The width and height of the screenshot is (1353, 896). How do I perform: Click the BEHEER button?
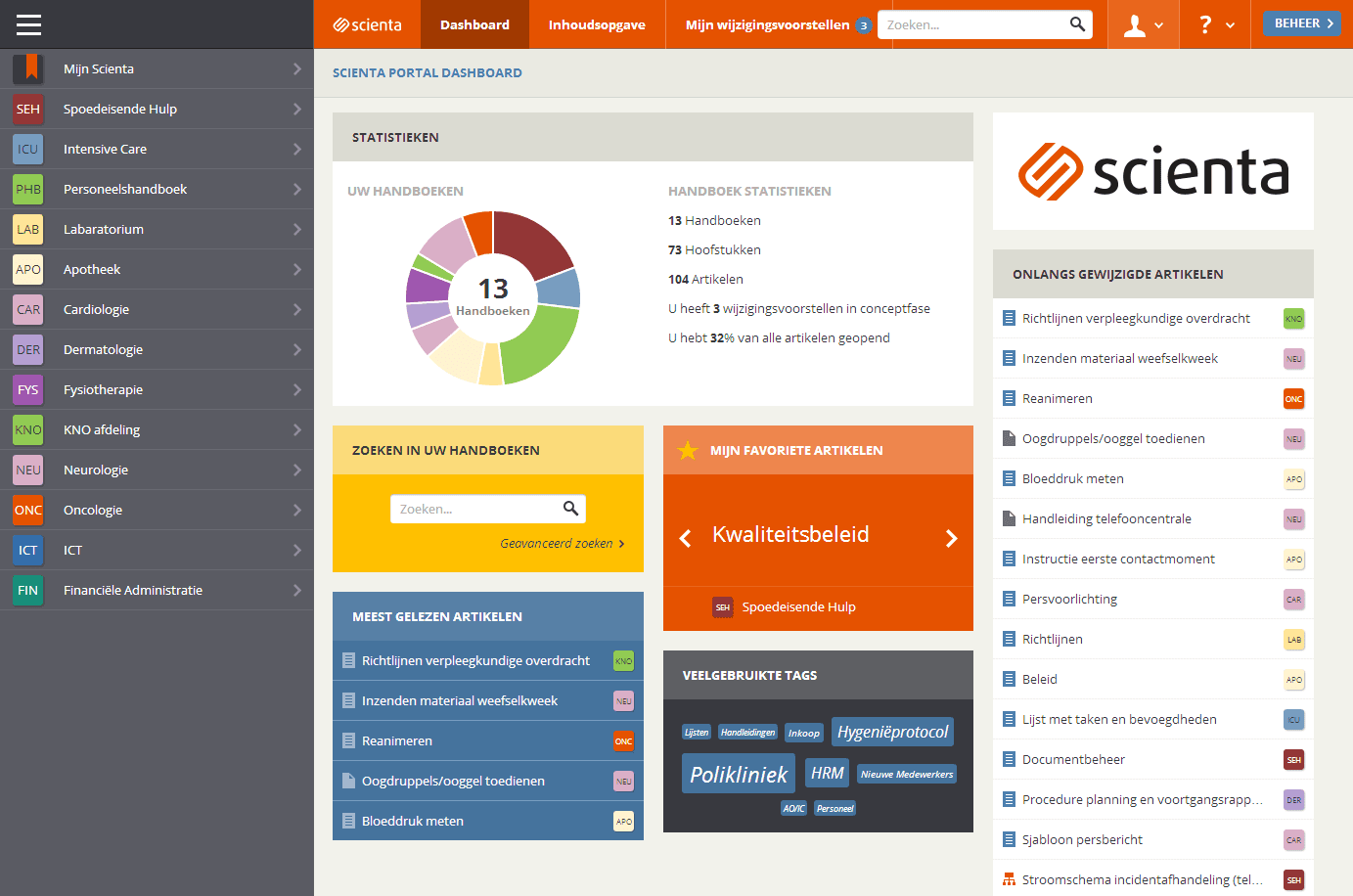click(x=1302, y=23)
